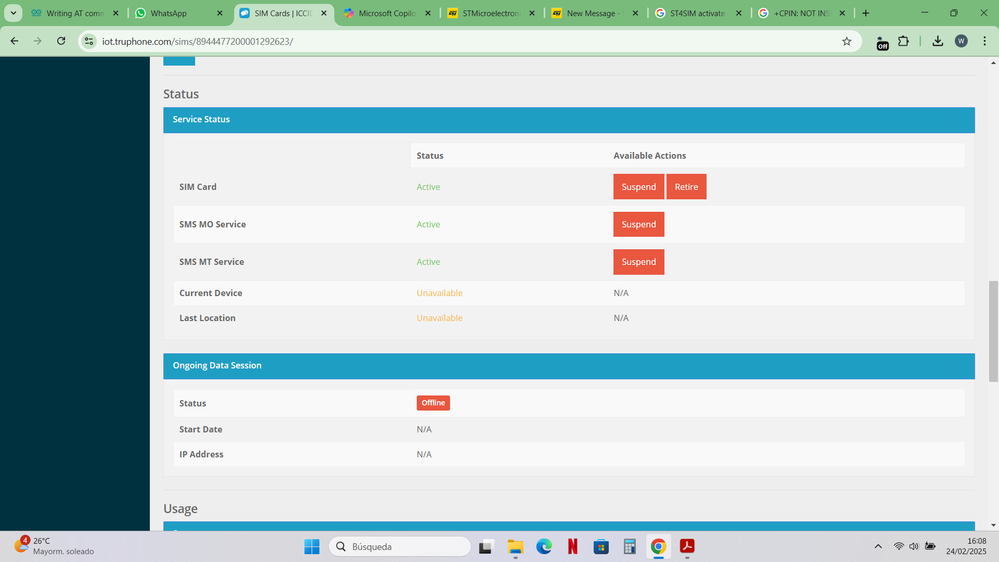Open File Explorer from the taskbar

[x=515, y=546]
